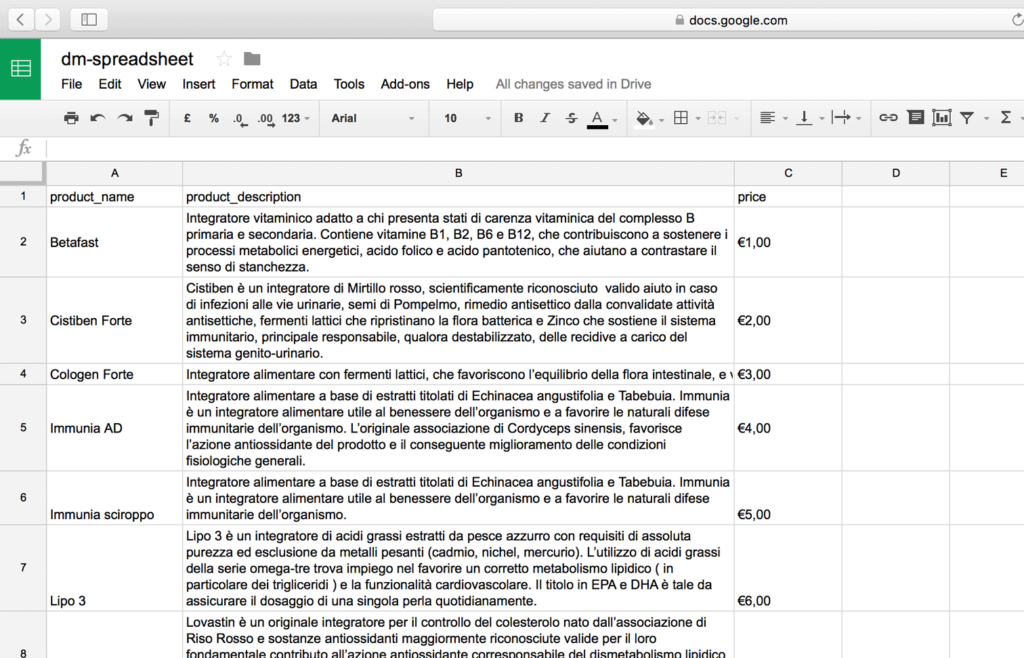The width and height of the screenshot is (1024, 658).
Task: Click the select-all corner box
Action: click(x=22, y=173)
